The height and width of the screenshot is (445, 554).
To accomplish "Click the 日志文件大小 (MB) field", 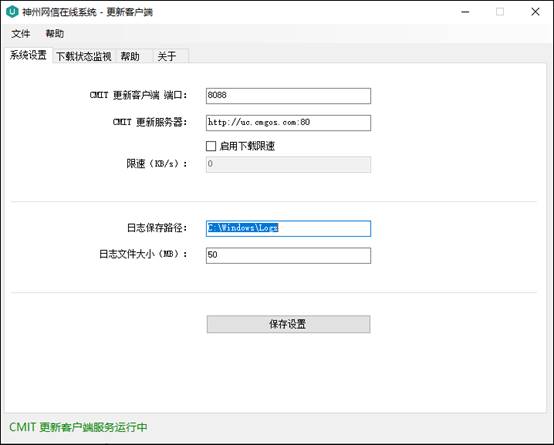I will 288,255.
